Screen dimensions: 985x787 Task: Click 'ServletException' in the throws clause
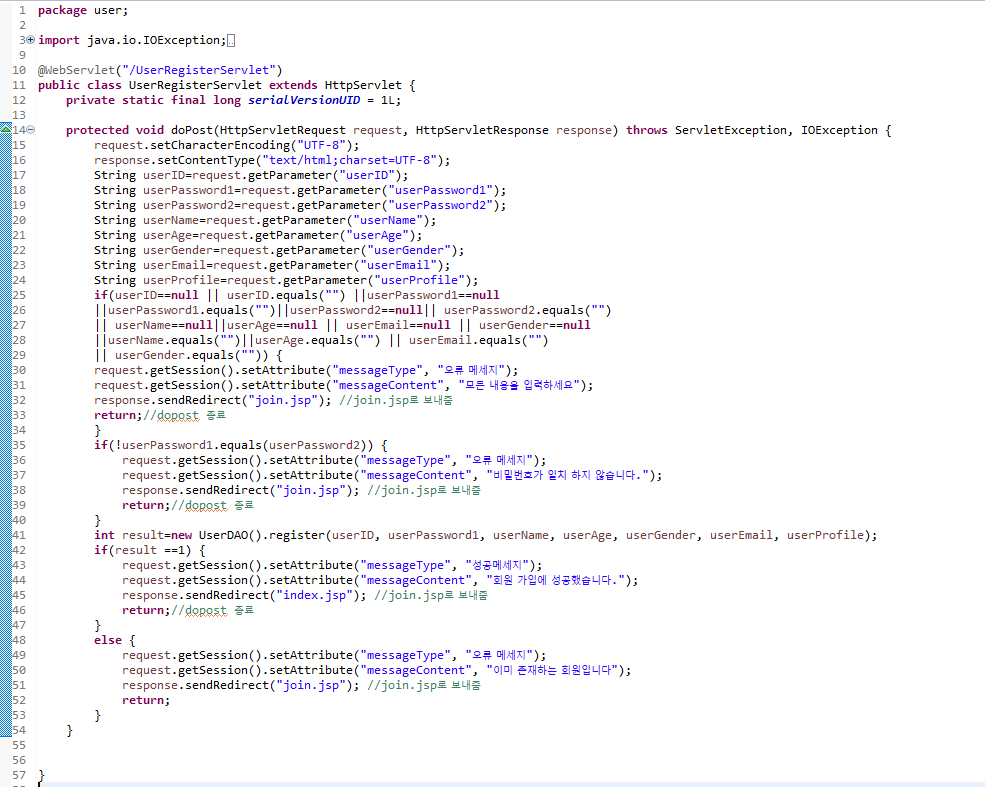(x=731, y=130)
